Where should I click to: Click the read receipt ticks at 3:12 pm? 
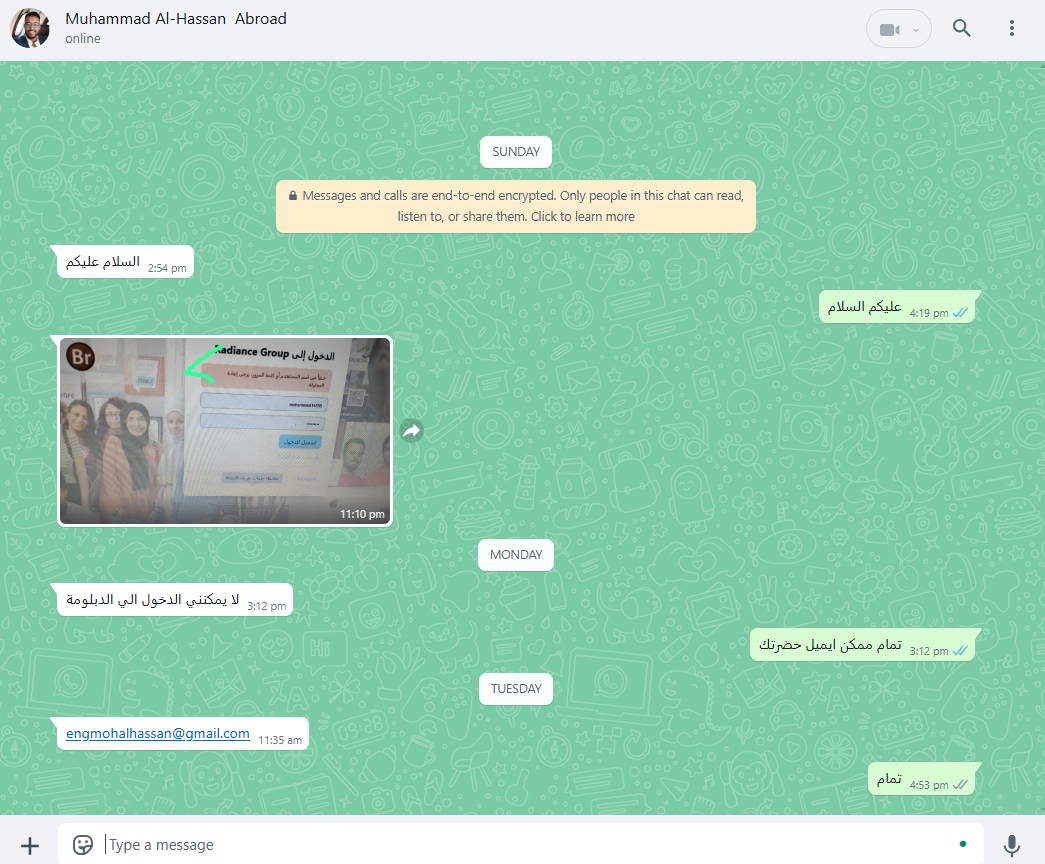click(960, 651)
